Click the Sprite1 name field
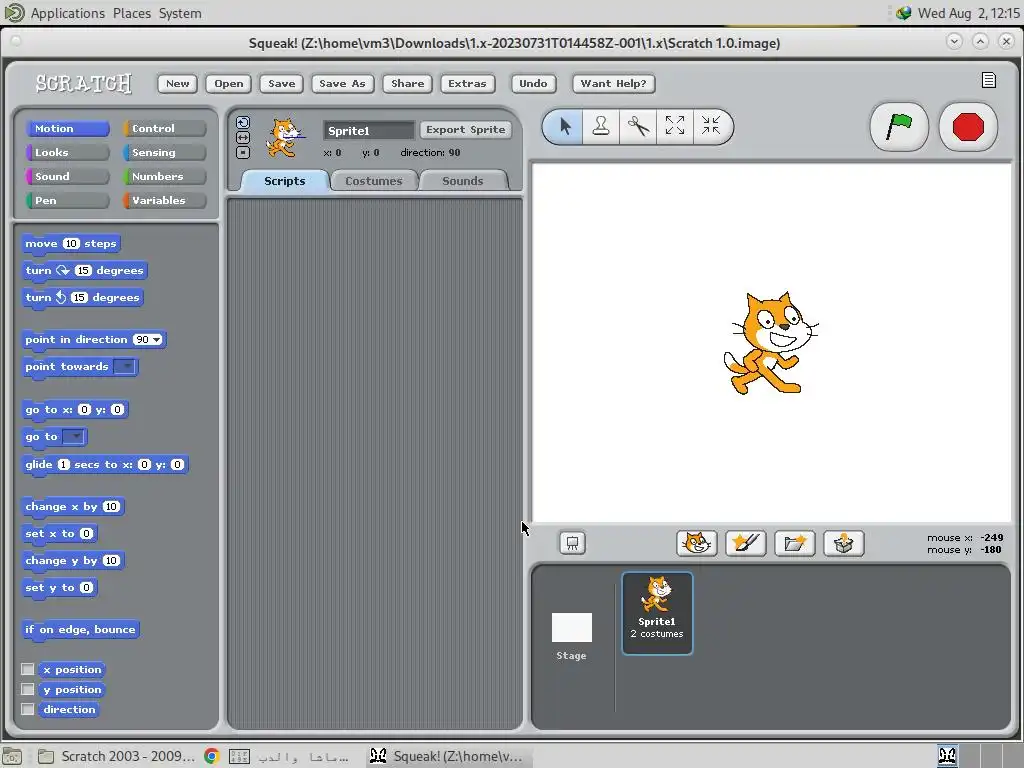Viewport: 1024px width, 768px height. tap(369, 131)
